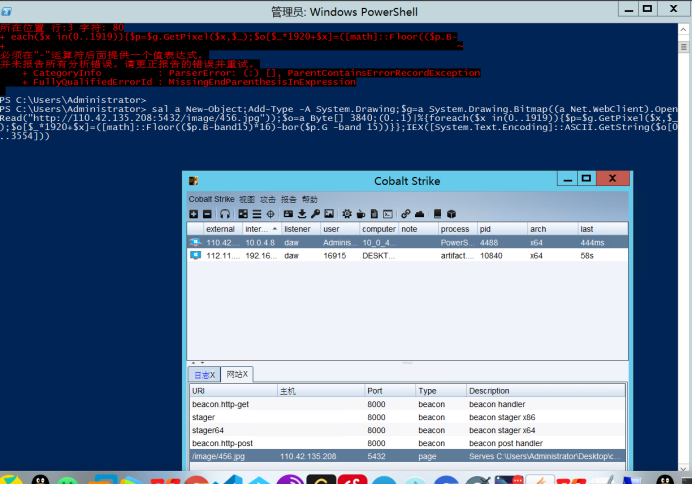Select the /image/456.jpg site row
This screenshot has width=692, height=484.
pyautogui.click(x=407, y=456)
